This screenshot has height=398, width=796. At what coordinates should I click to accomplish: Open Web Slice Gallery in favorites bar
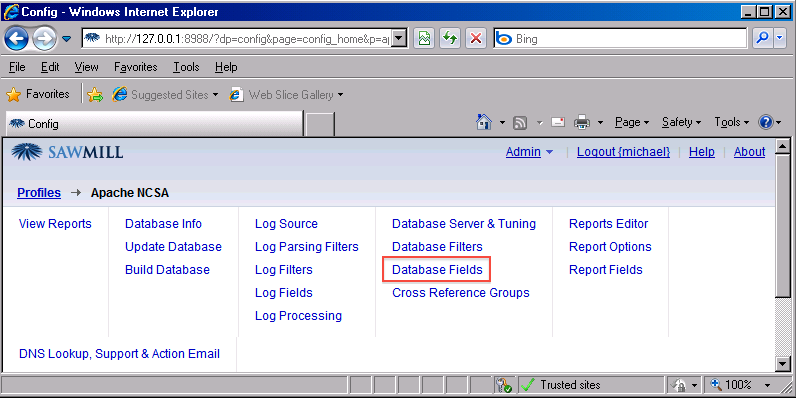(x=286, y=95)
